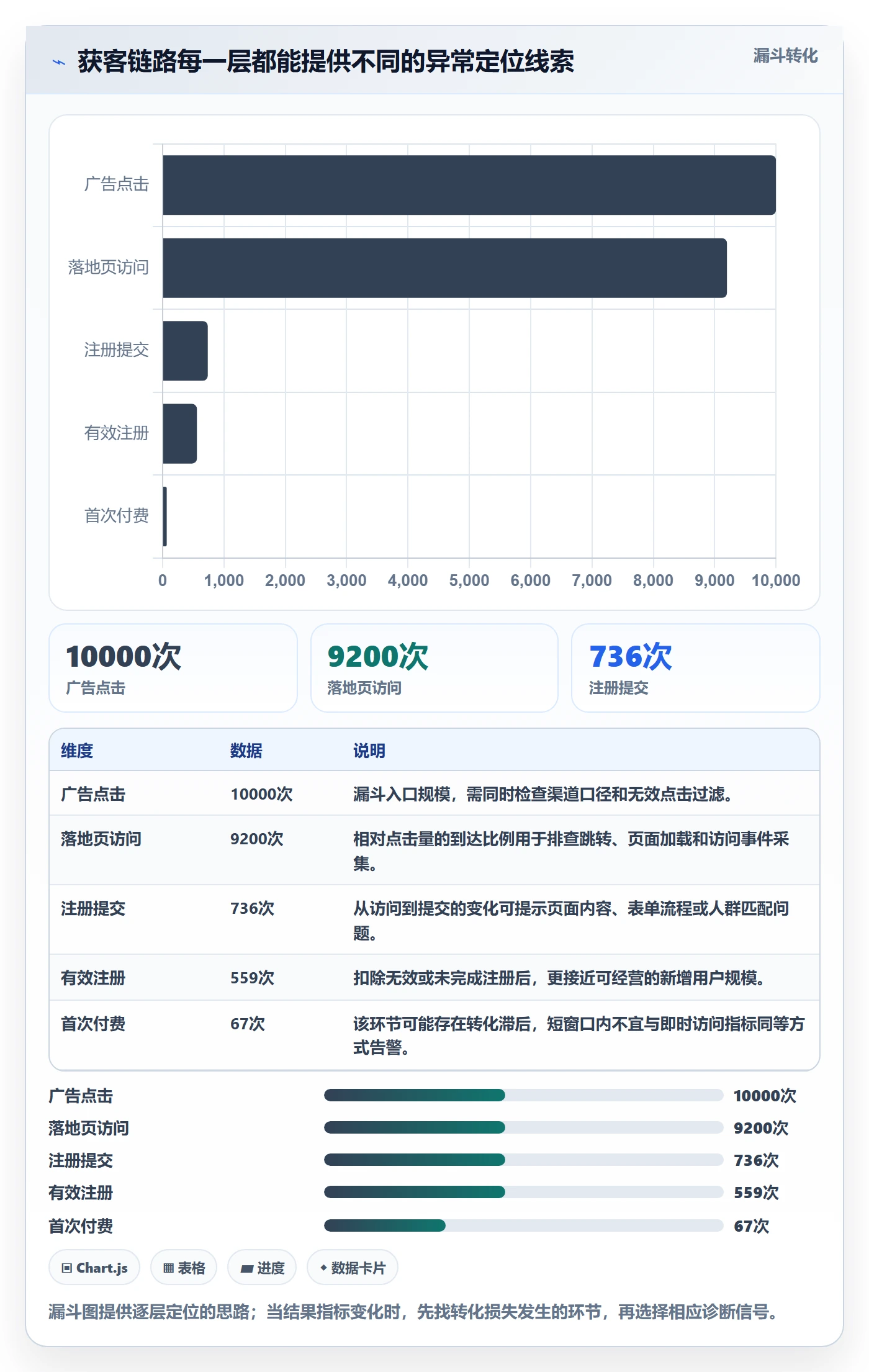This screenshot has height=1372, width=869.
Task: Select the 首次付费 bar in chart
Action: [164, 517]
